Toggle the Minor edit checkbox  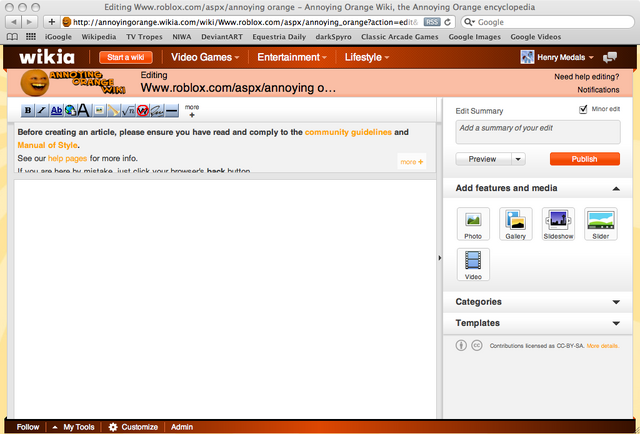click(583, 109)
